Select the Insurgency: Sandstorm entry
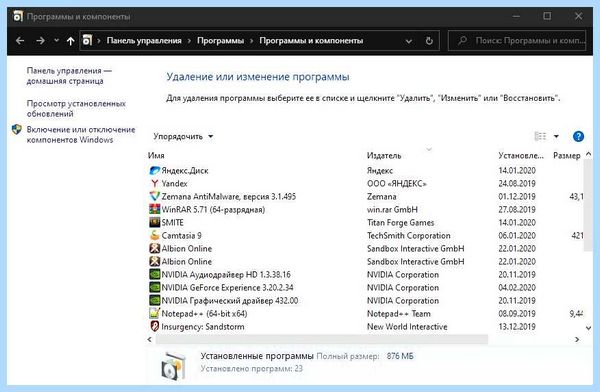This screenshot has height=392, width=600. click(x=366, y=327)
